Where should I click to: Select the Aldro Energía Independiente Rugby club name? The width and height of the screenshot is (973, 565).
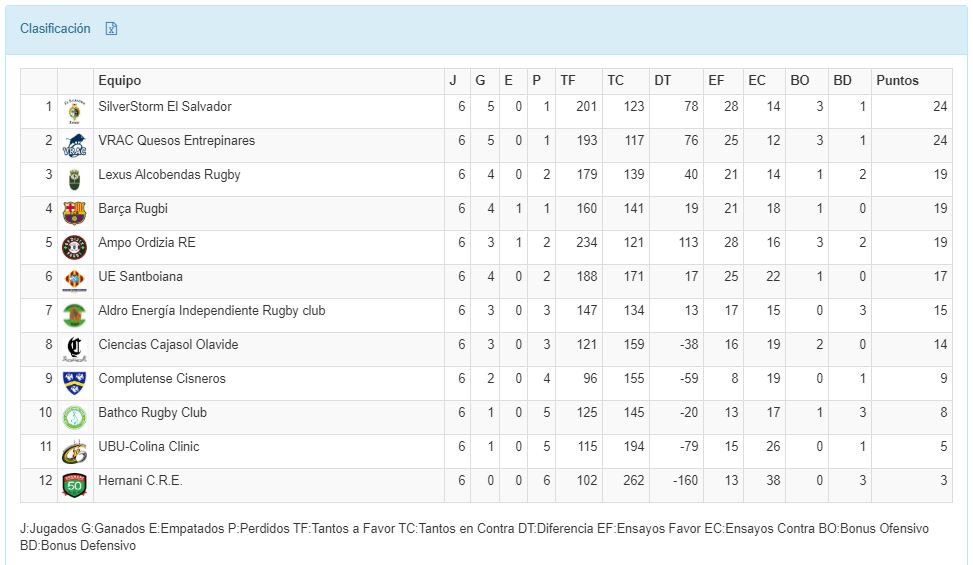[211, 311]
